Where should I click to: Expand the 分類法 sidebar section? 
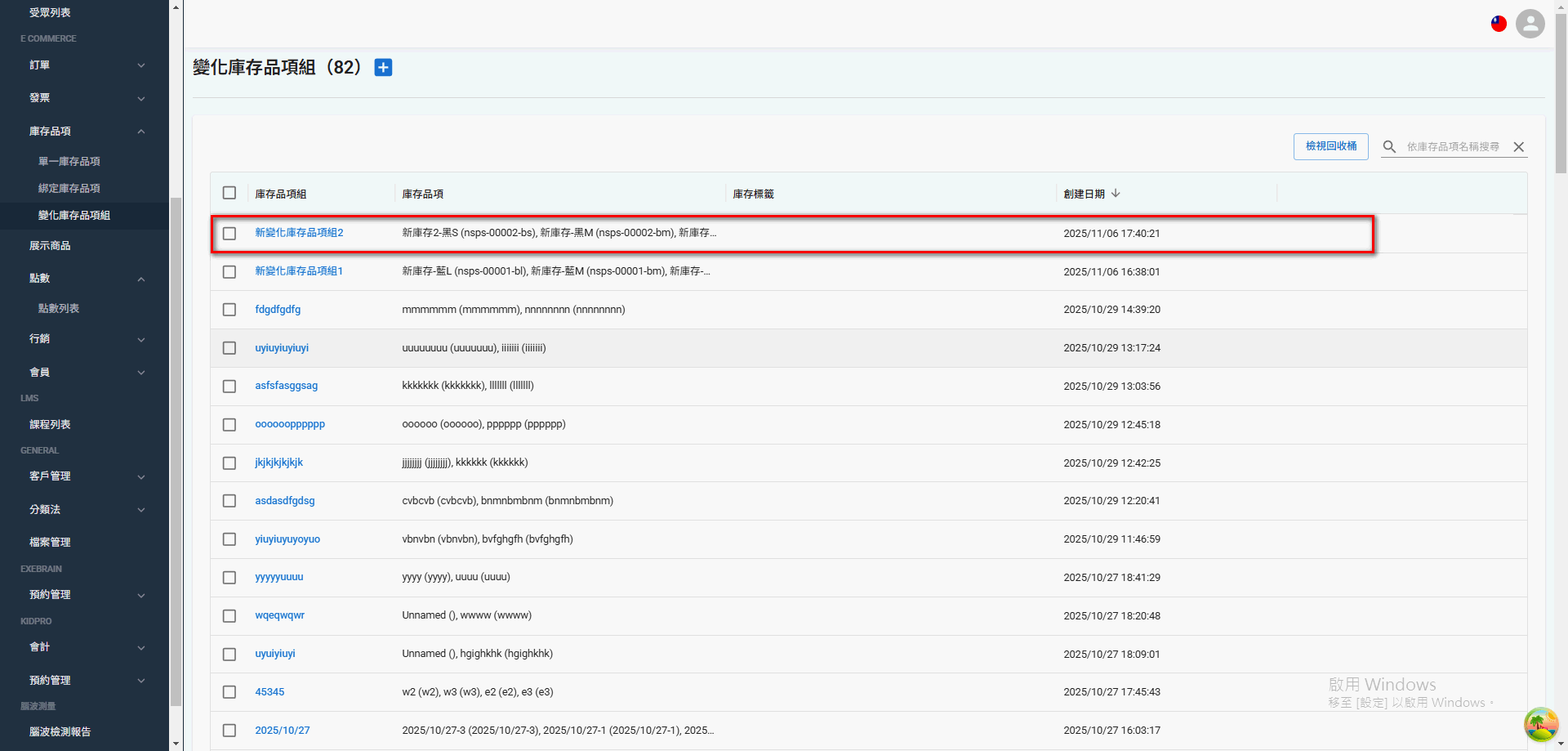pyautogui.click(x=85, y=510)
